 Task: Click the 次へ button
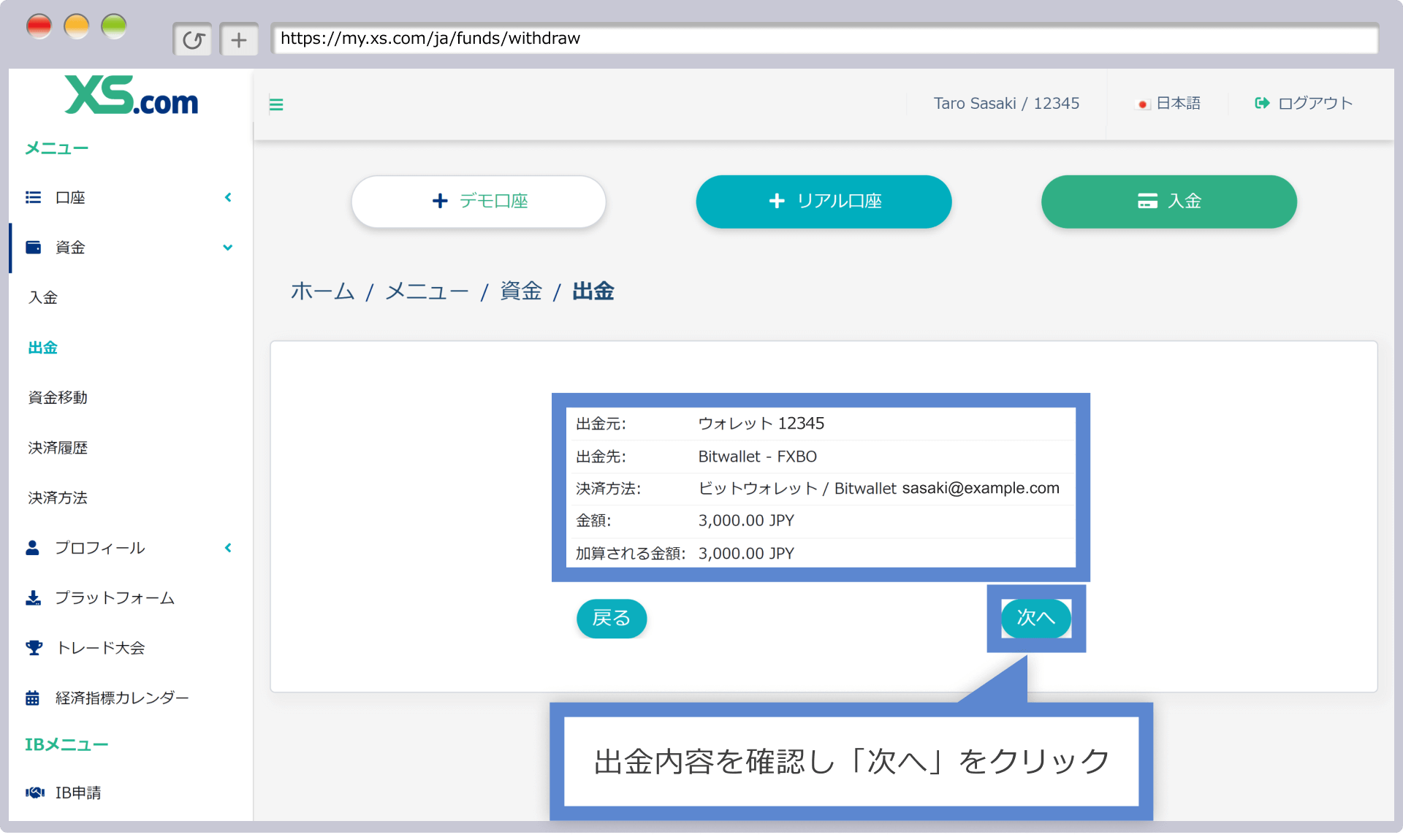(x=1036, y=618)
